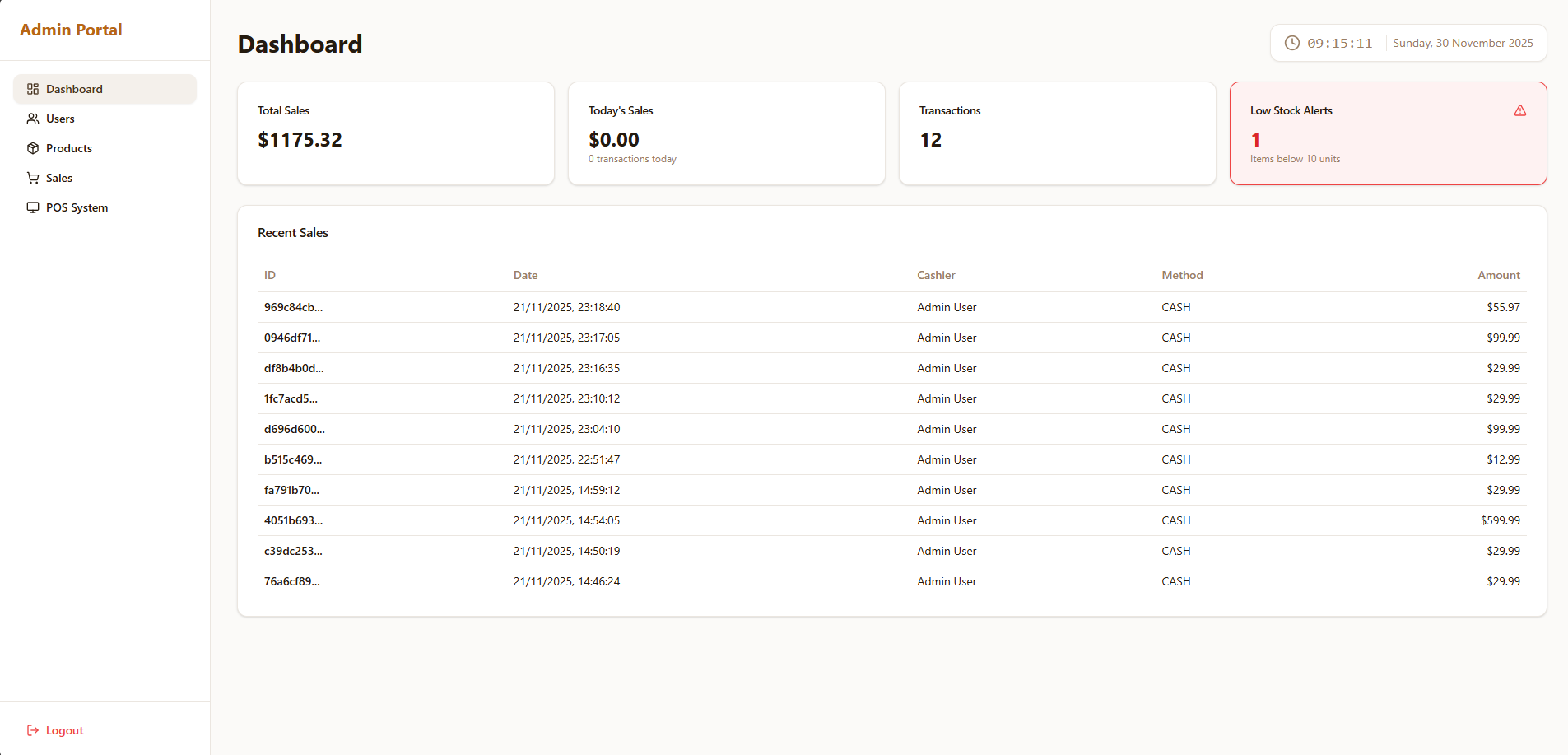Sort by the Amount column header
Image resolution: width=1568 pixels, height=755 pixels.
coord(1499,274)
